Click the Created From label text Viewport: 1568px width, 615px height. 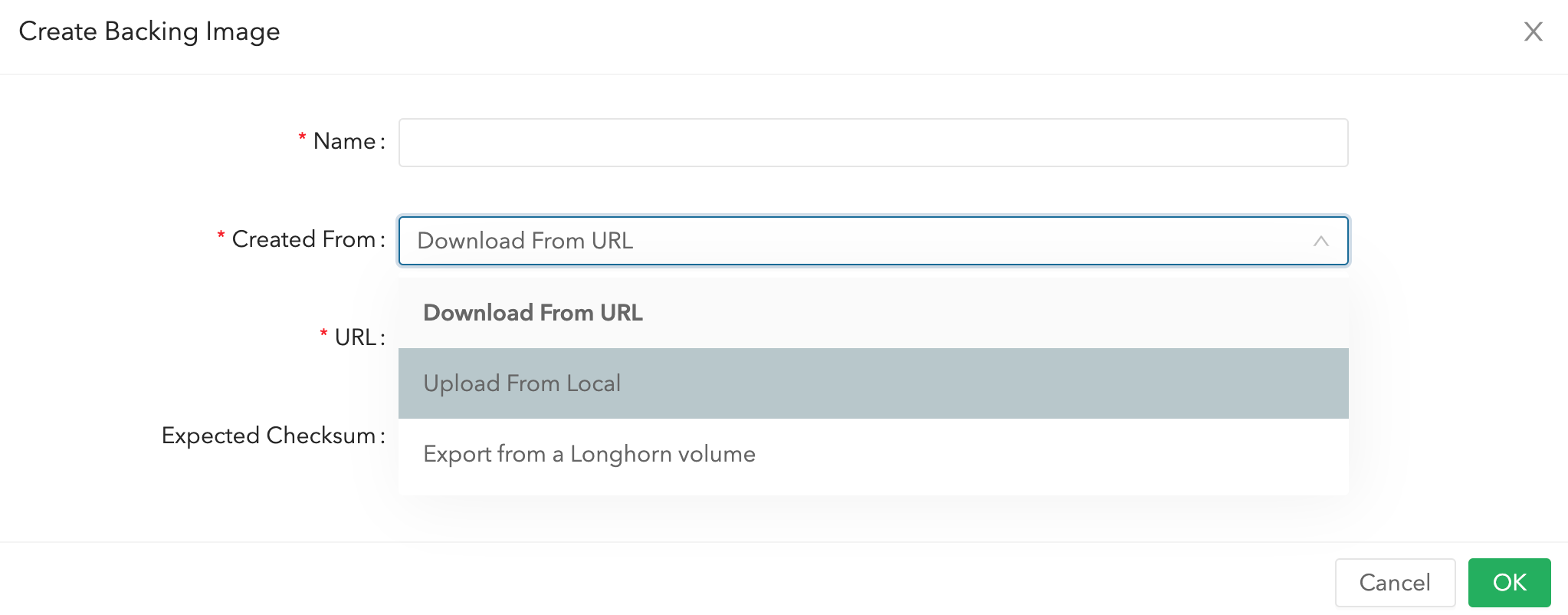click(x=304, y=238)
